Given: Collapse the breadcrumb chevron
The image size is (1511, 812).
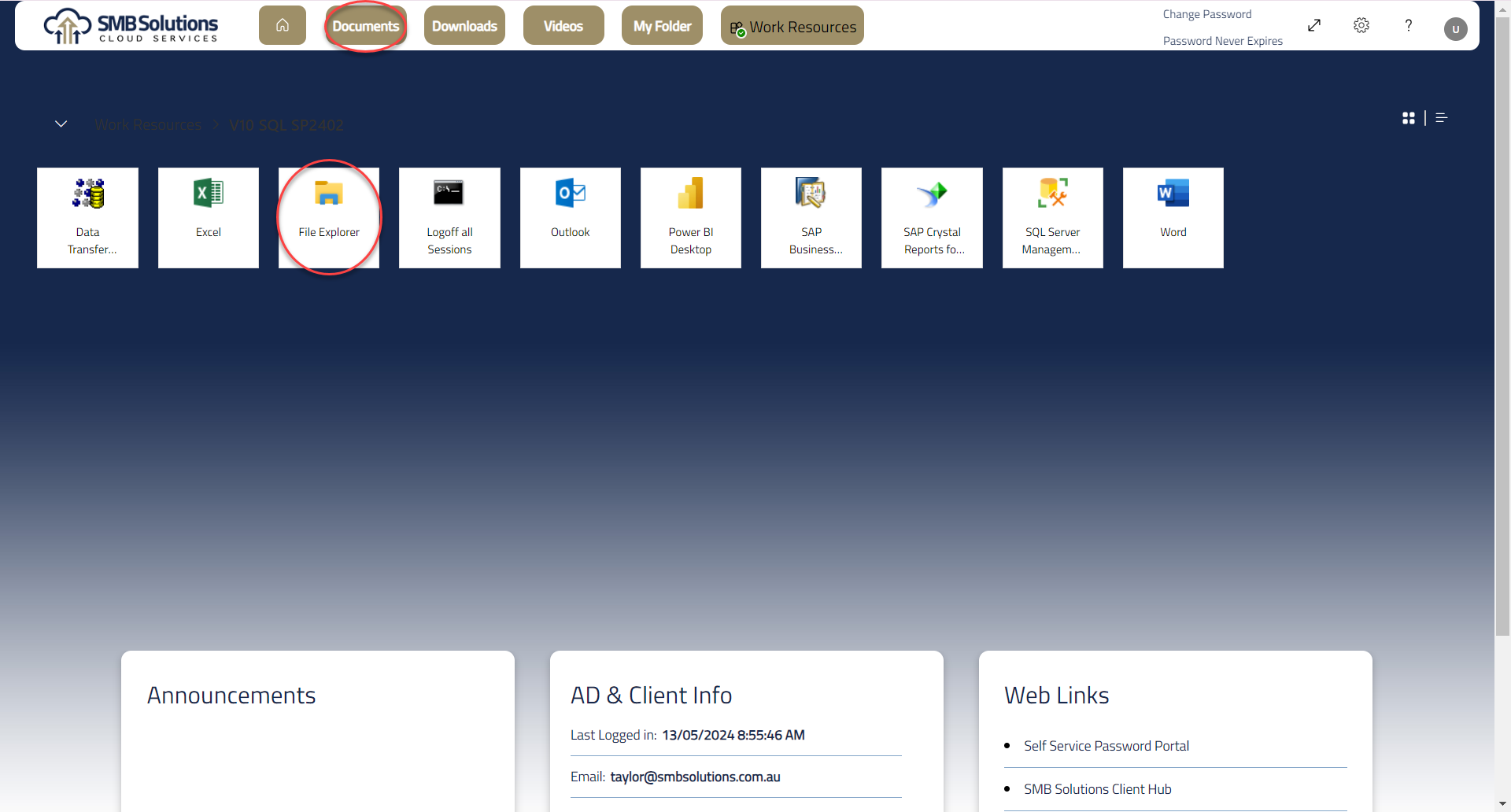Looking at the screenshot, I should coord(61,124).
